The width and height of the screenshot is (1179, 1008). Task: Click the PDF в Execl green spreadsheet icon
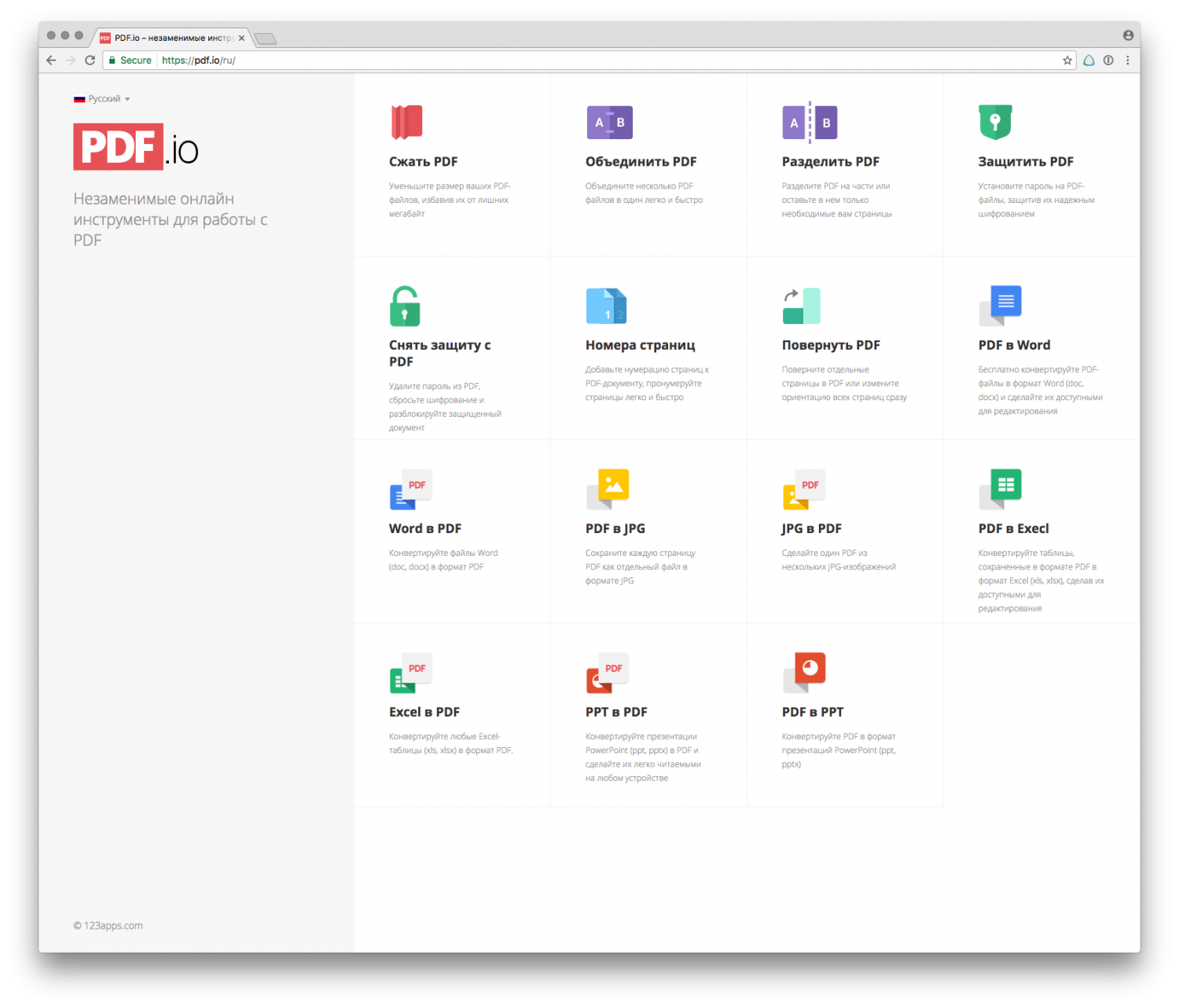click(x=1001, y=489)
